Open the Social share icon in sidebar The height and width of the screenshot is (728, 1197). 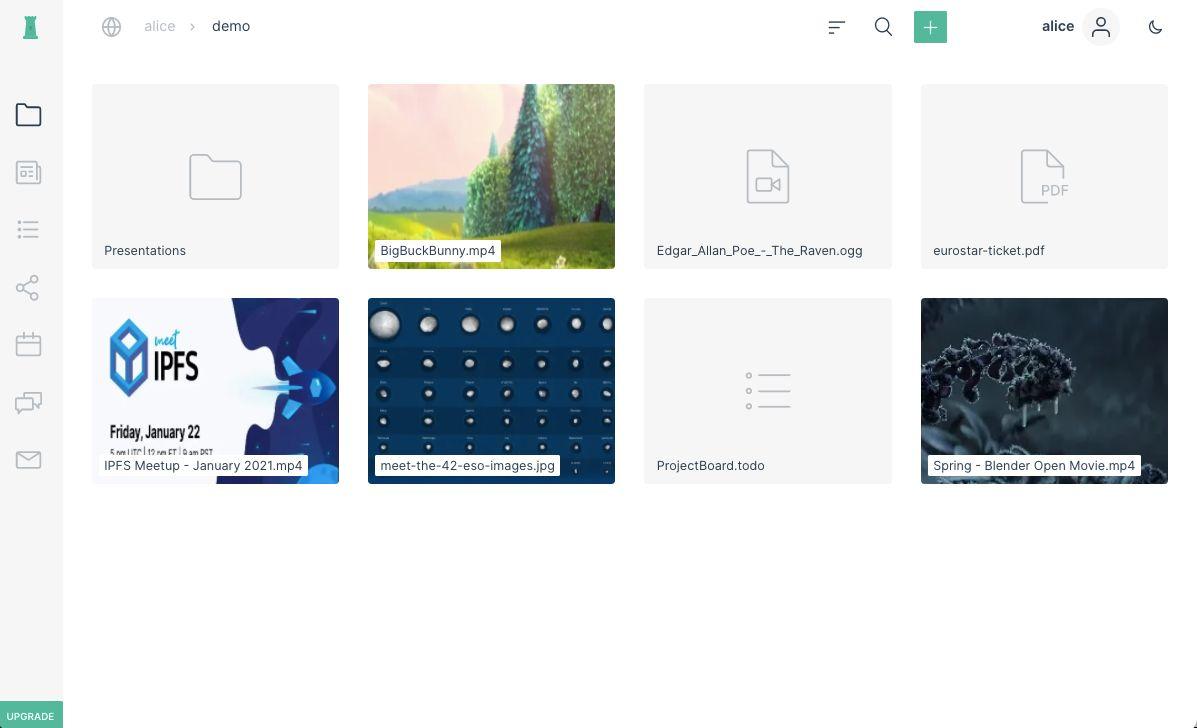click(27, 288)
